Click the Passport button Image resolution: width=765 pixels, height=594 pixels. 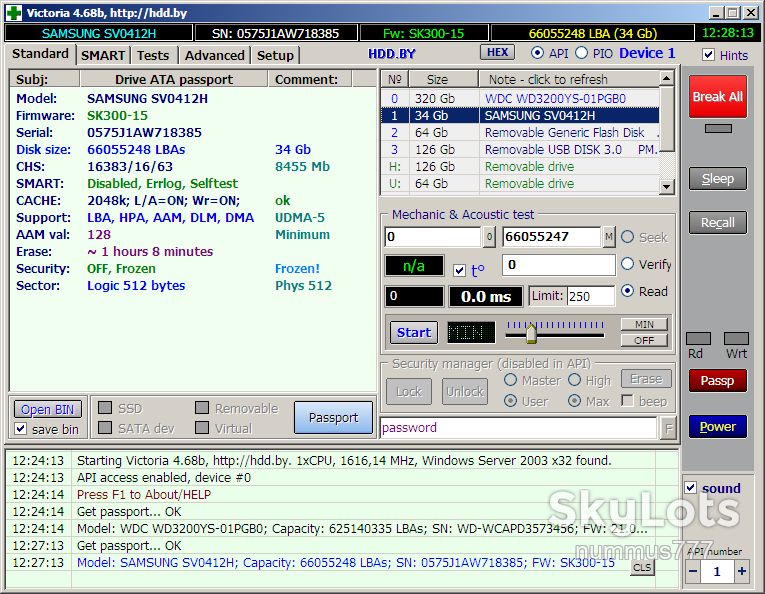tap(334, 417)
